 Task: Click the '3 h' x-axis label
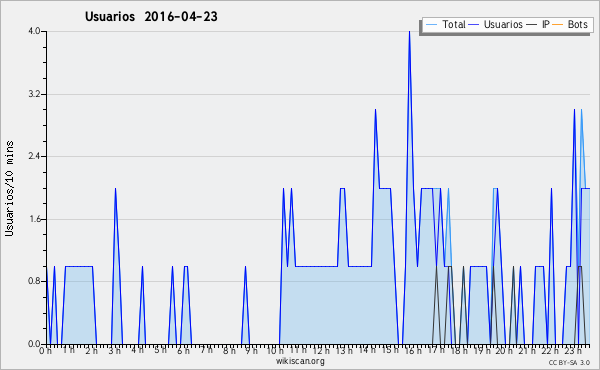(x=114, y=351)
